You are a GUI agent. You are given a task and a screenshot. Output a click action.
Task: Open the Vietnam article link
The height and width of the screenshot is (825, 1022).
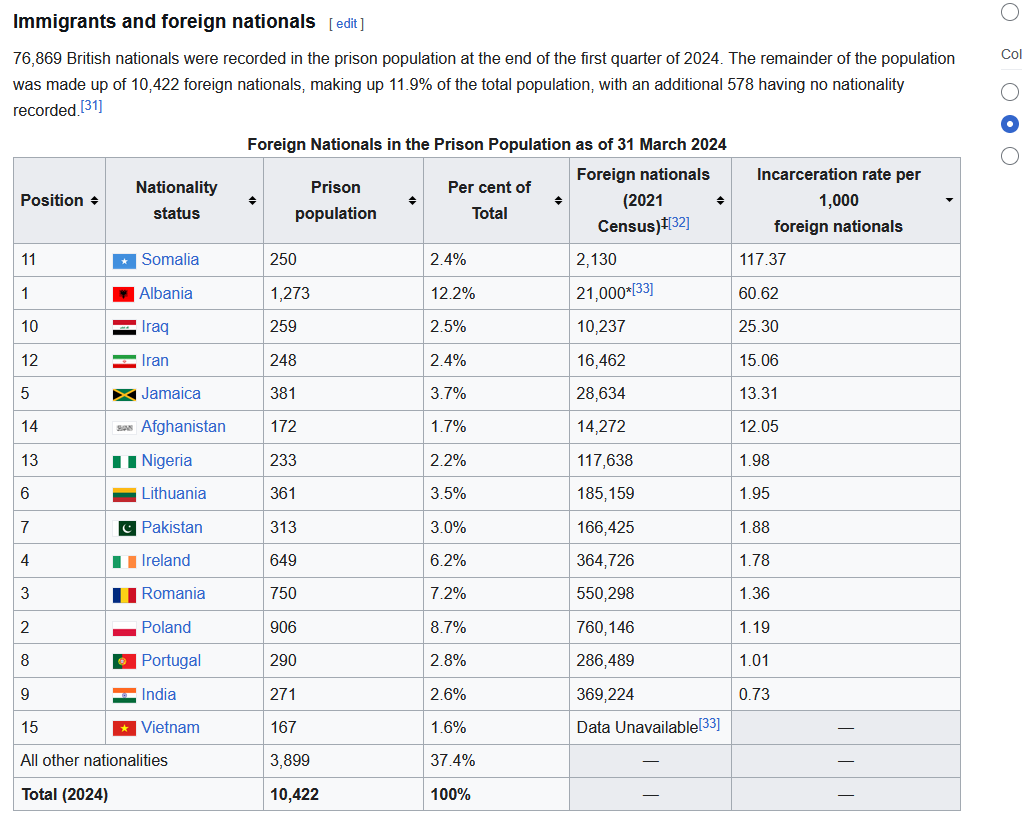click(170, 727)
